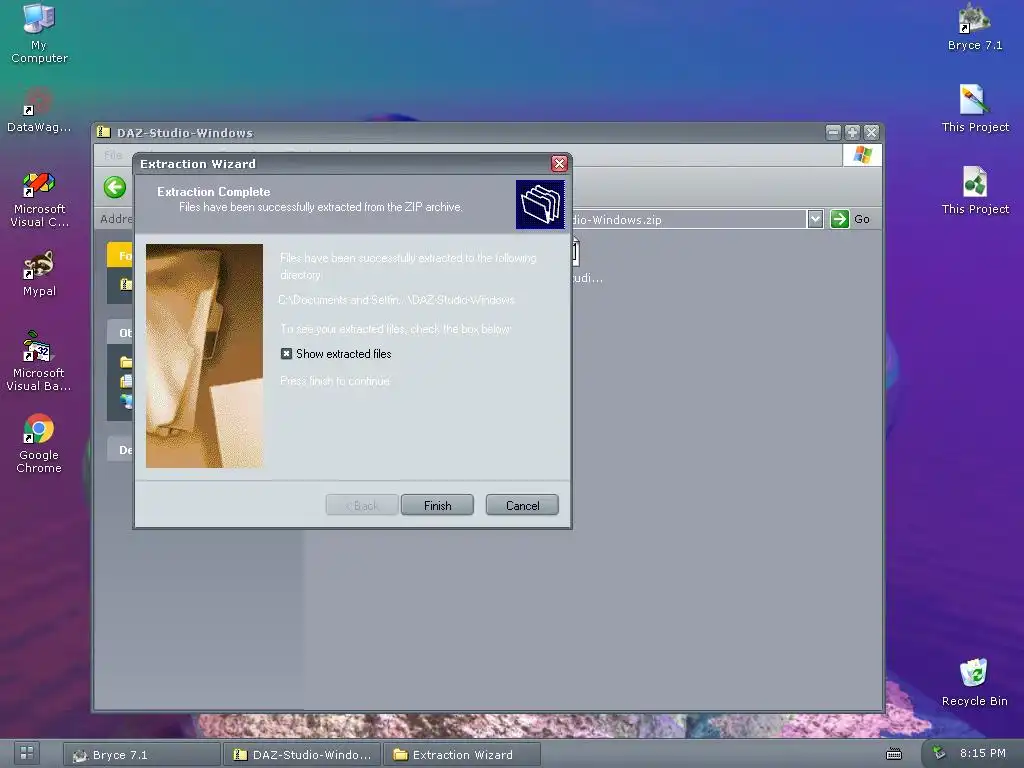Minimize the DAZ-Studio-Windows window
The height and width of the screenshot is (768, 1024).
pos(833,133)
